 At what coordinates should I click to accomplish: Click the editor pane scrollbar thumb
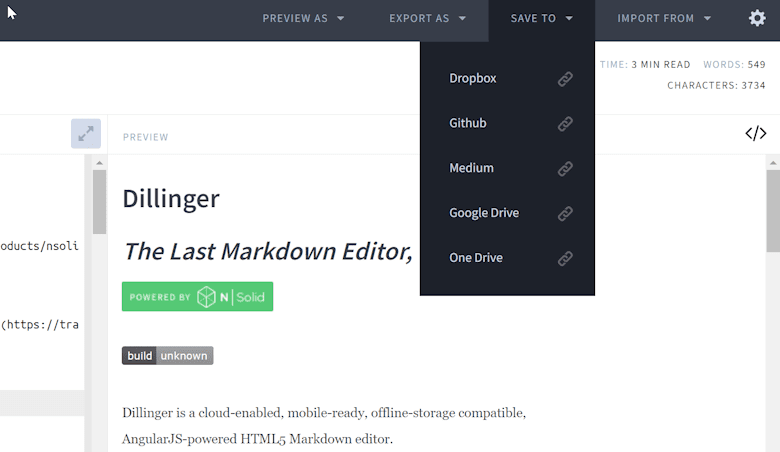[x=99, y=202]
